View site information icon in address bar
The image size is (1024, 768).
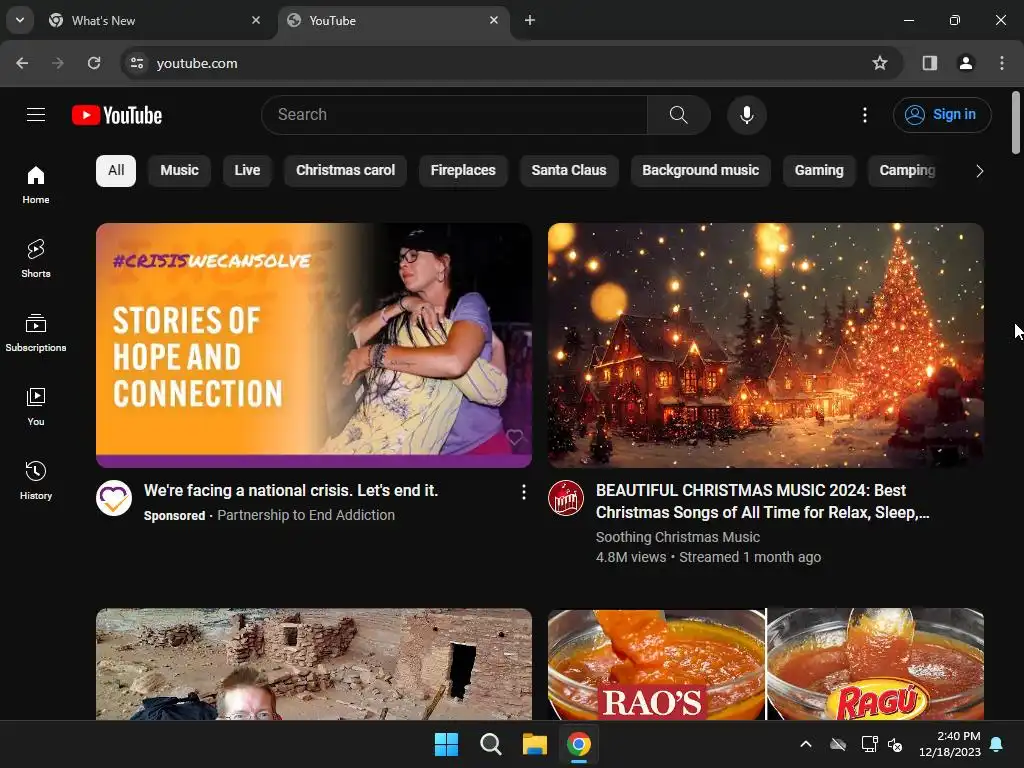tap(136, 63)
